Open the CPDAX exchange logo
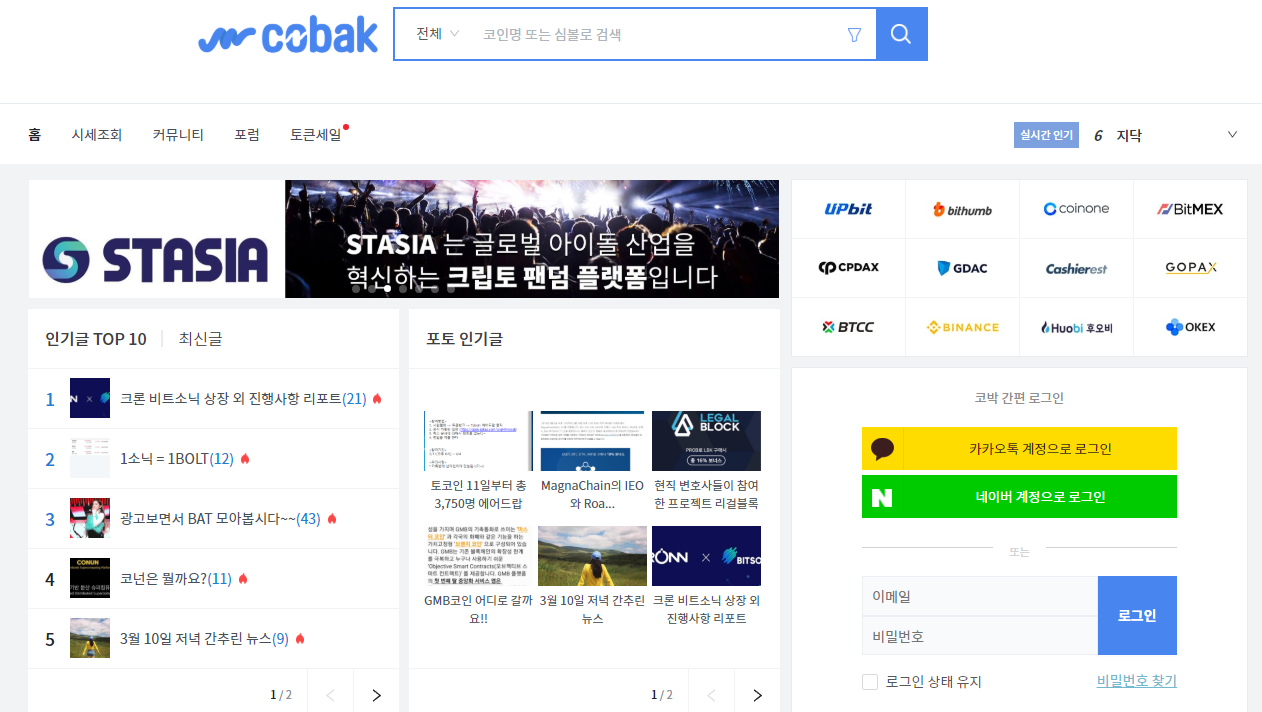The image size is (1262, 712). pos(848,268)
